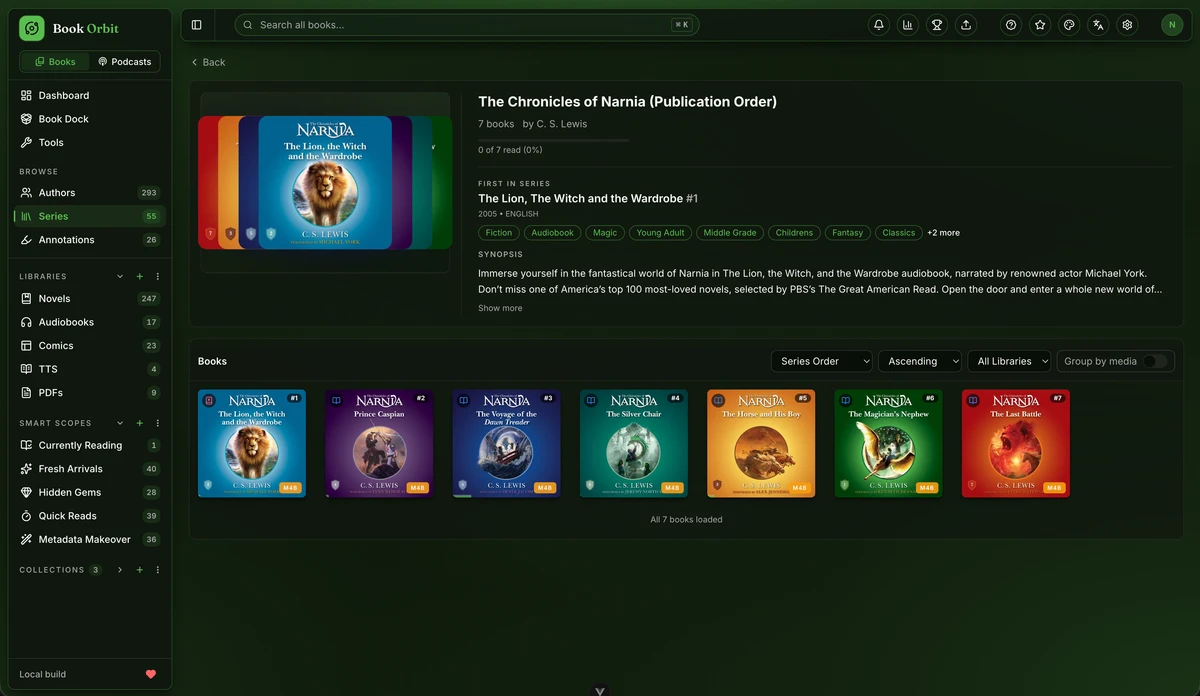
Task: Open Smart Scopes more options menu
Action: [158, 423]
